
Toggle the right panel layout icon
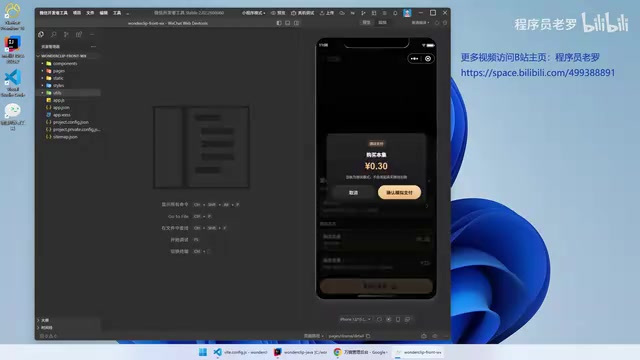pyautogui.click(x=296, y=23)
